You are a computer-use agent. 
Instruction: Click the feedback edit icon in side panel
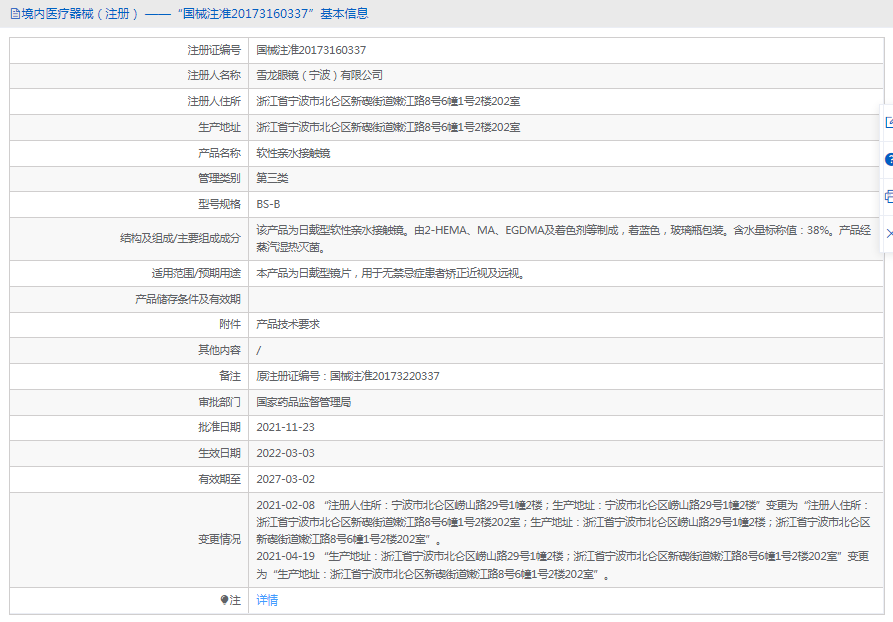pyautogui.click(x=888, y=122)
